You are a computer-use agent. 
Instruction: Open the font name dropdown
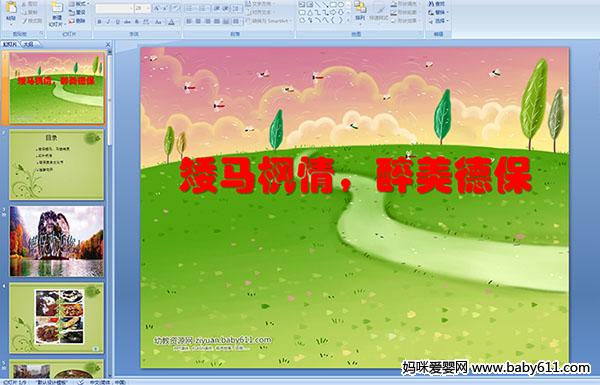[131, 8]
